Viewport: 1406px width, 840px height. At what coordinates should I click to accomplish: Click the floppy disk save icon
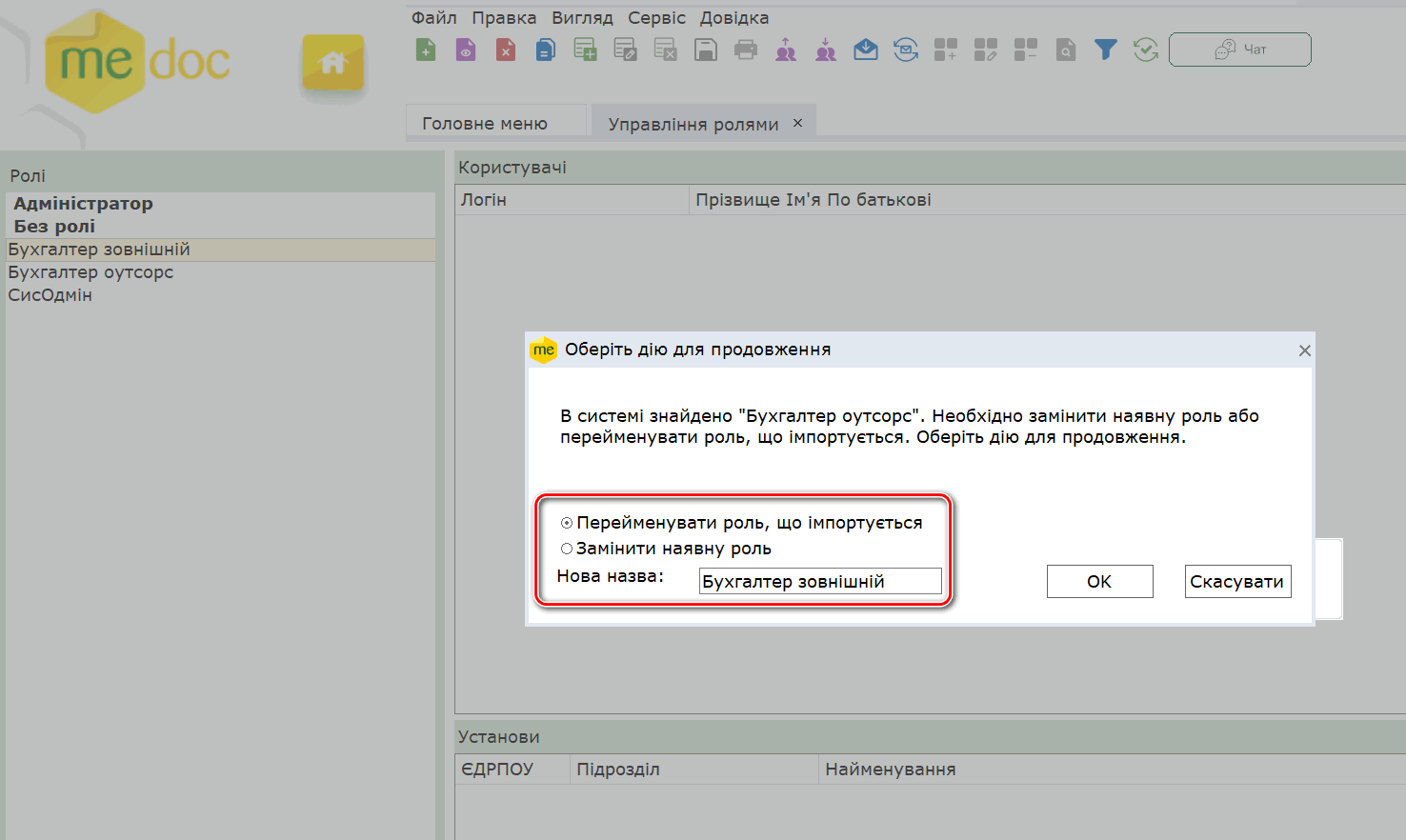tap(706, 50)
